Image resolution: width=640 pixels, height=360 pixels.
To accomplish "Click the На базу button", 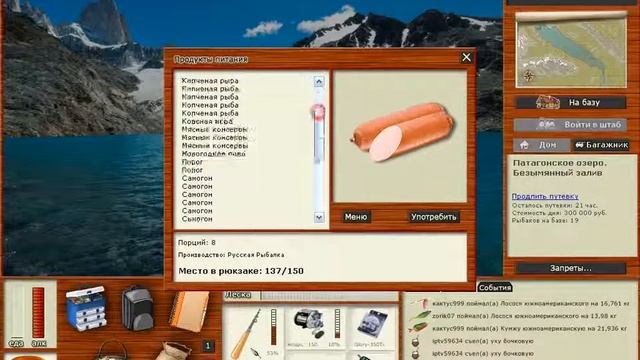I will point(571,102).
